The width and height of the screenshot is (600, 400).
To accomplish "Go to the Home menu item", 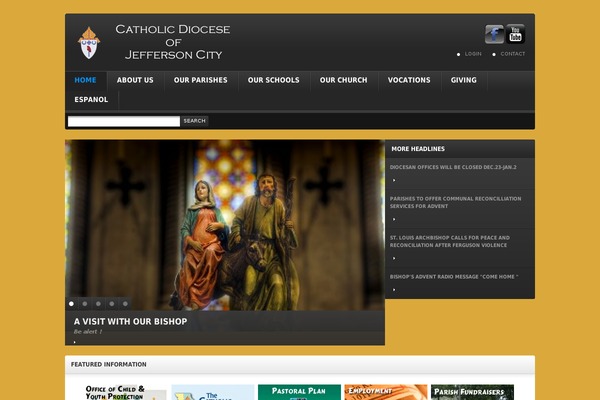I will tap(85, 80).
